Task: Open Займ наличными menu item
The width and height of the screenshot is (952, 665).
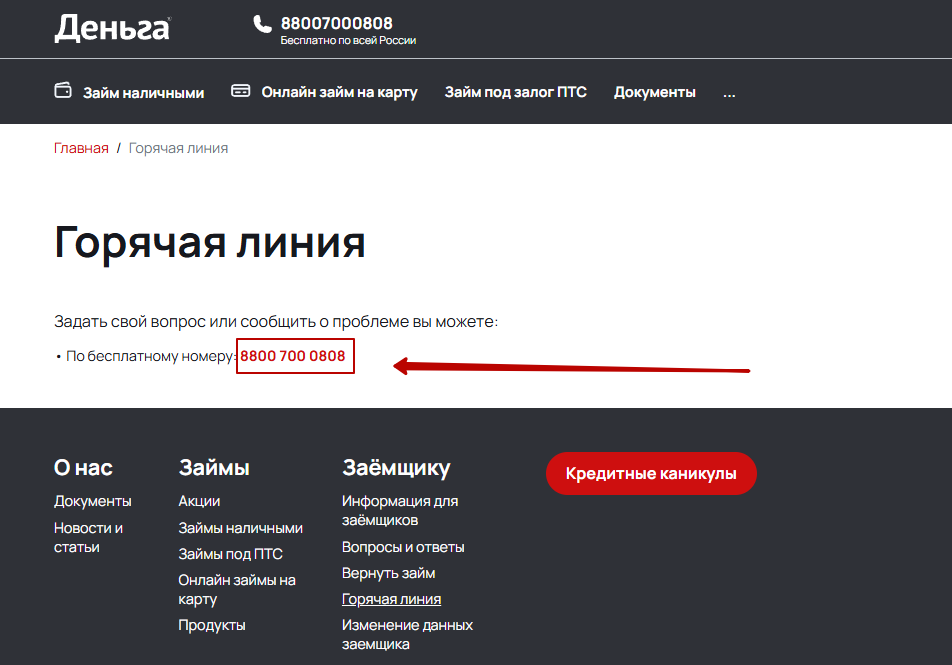Action: [143, 93]
